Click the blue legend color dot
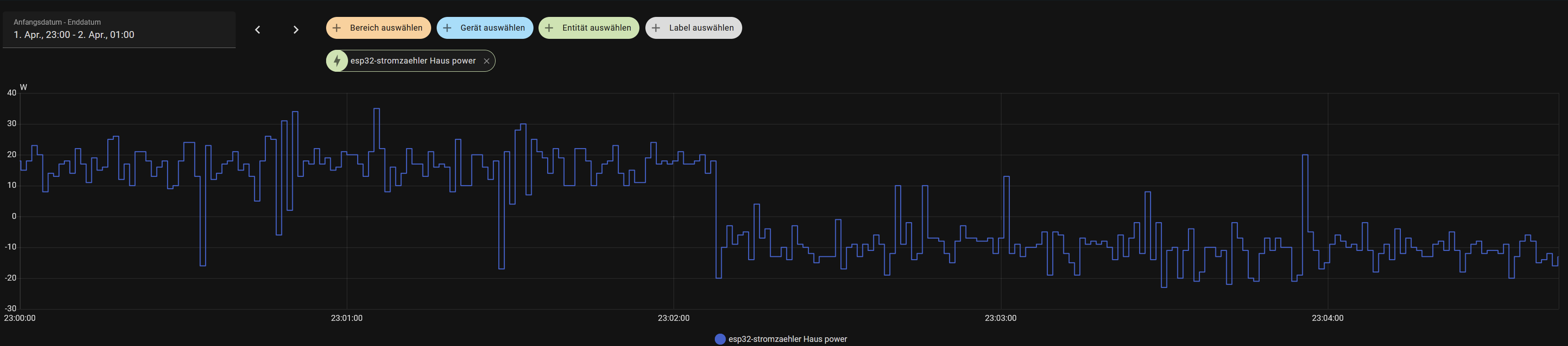 tap(720, 339)
